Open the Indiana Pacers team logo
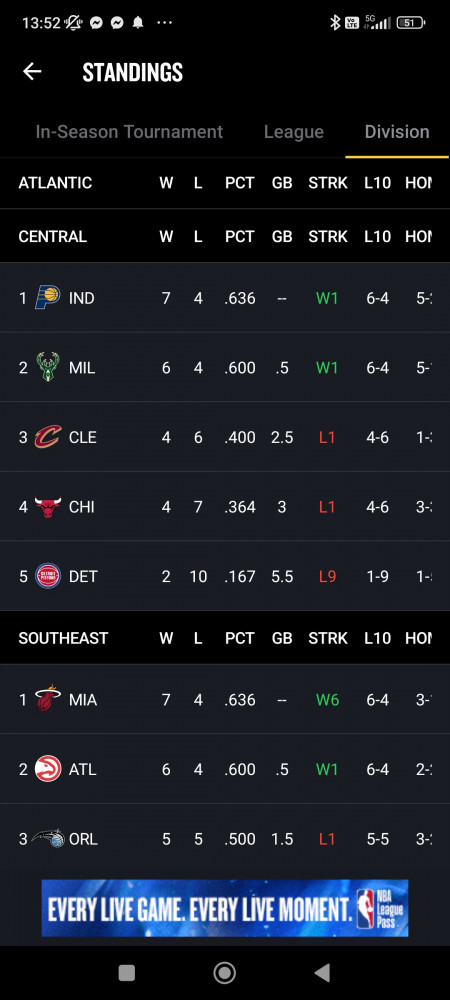This screenshot has height=1000, width=450. pos(48,298)
